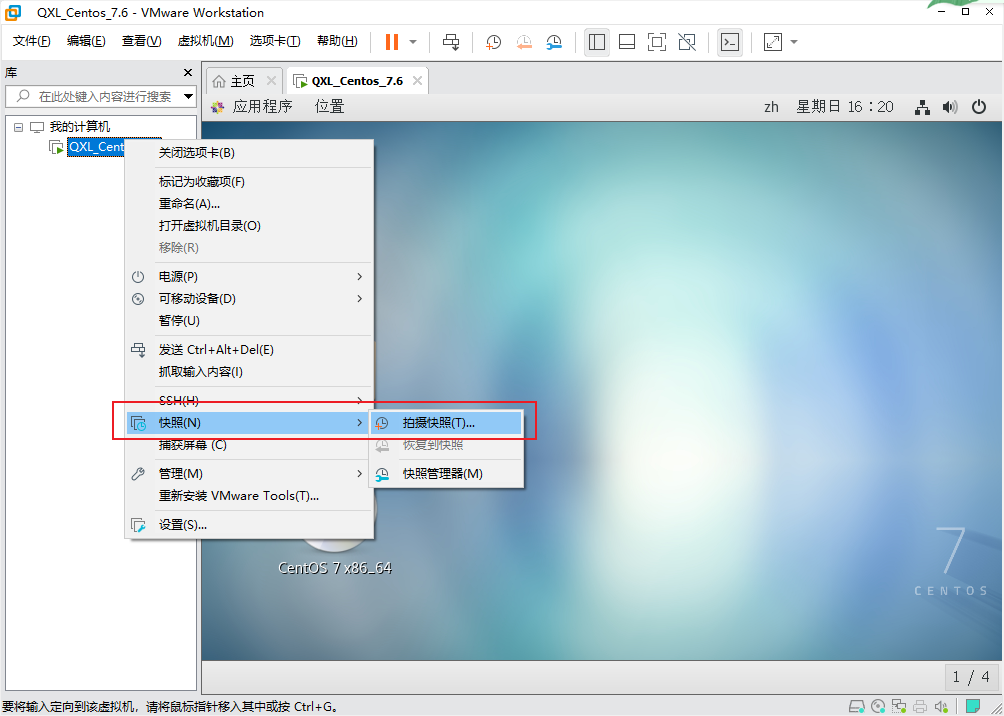1004x716 pixels.
Task: Open the power options dropdown next to pause
Action: (x=413, y=42)
